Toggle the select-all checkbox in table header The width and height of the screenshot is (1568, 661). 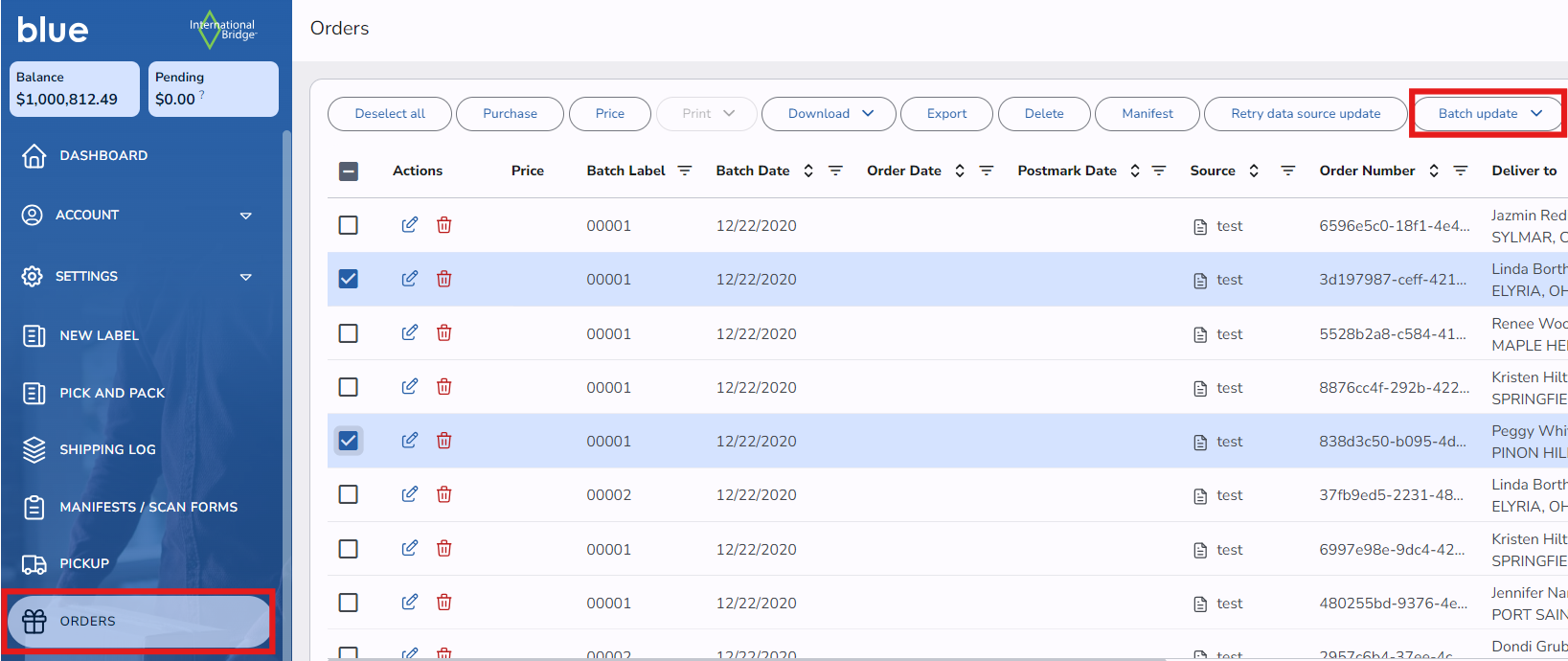point(349,171)
